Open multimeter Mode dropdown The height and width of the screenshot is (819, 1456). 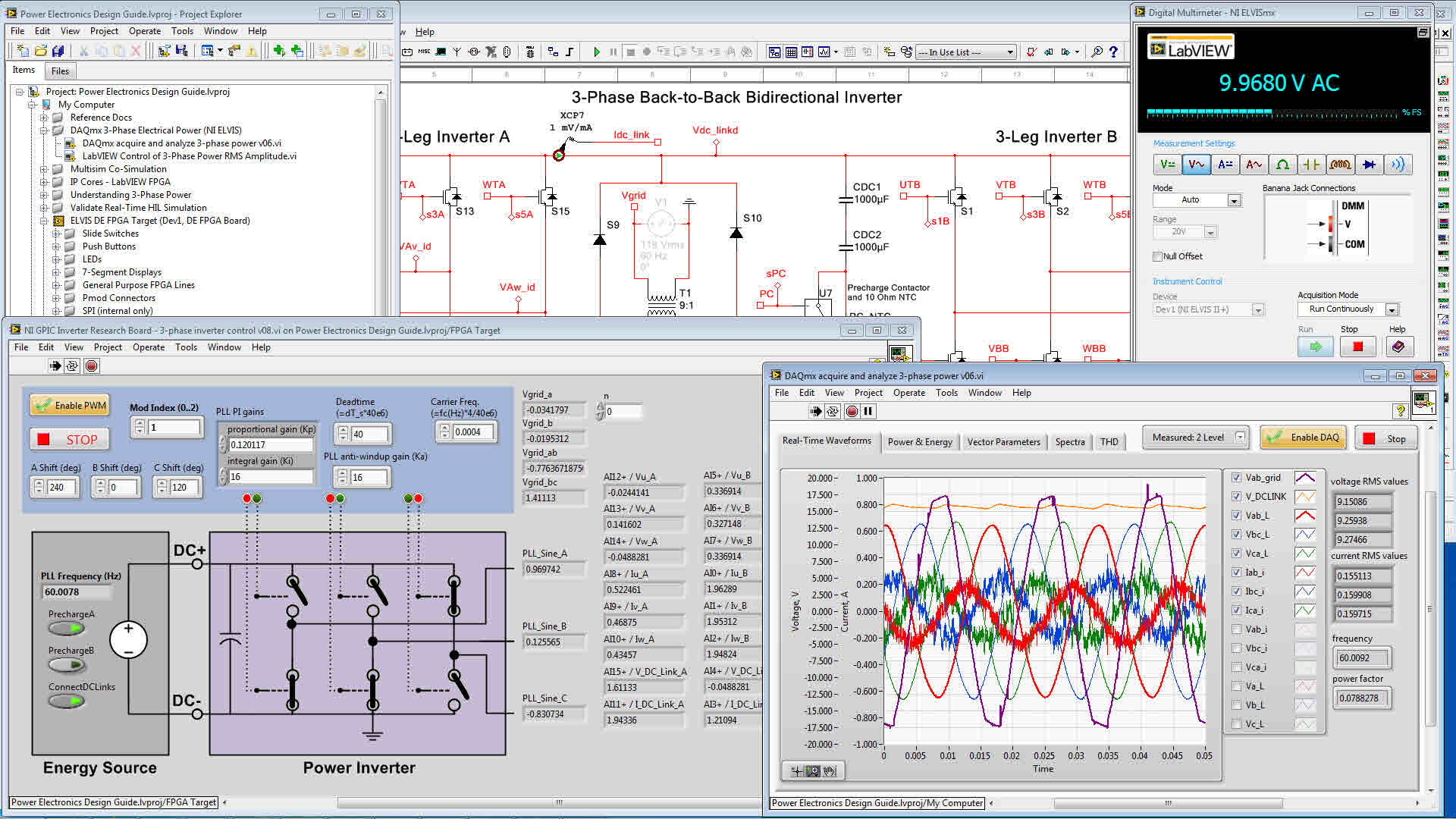(x=1234, y=200)
